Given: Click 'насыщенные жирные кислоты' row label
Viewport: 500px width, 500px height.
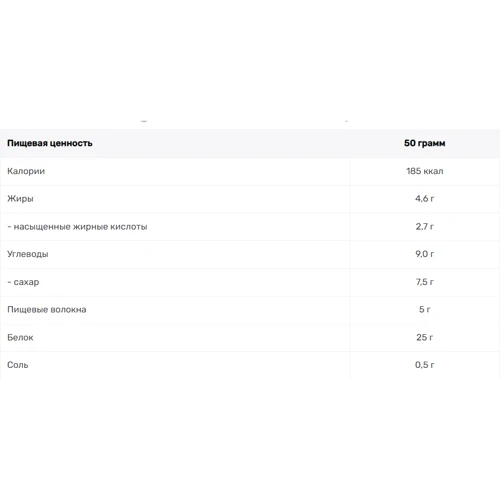Looking at the screenshot, I should (x=80, y=227).
